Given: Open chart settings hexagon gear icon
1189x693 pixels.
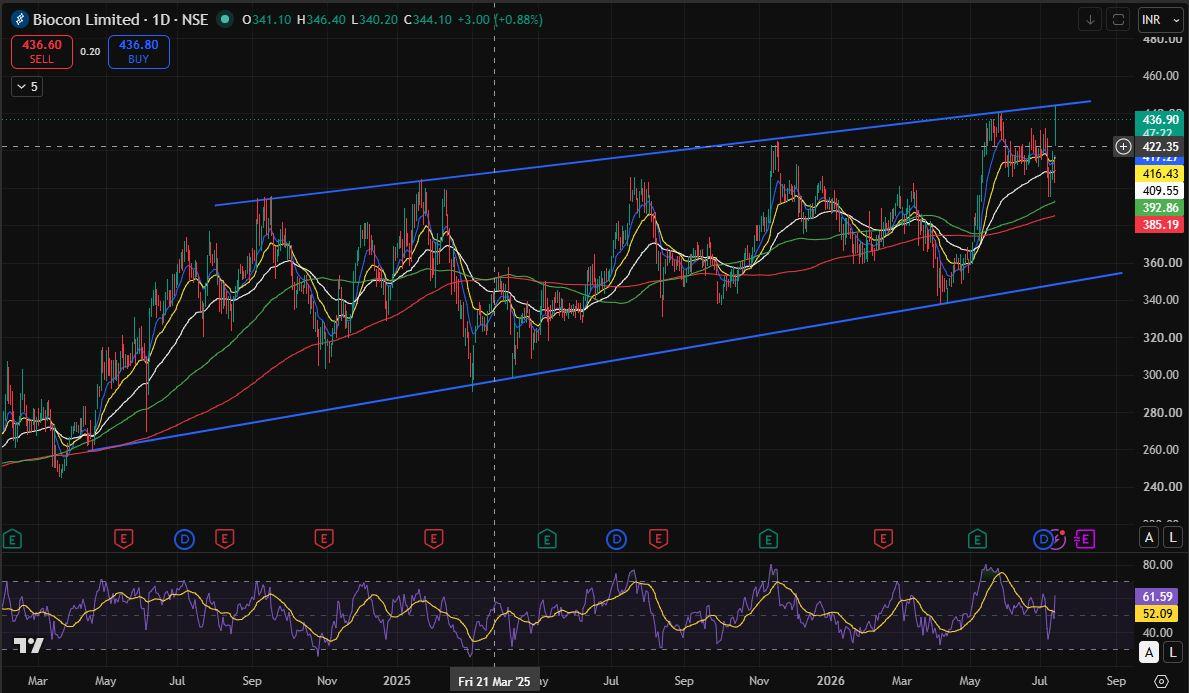Looking at the screenshot, I should tap(1161, 681).
